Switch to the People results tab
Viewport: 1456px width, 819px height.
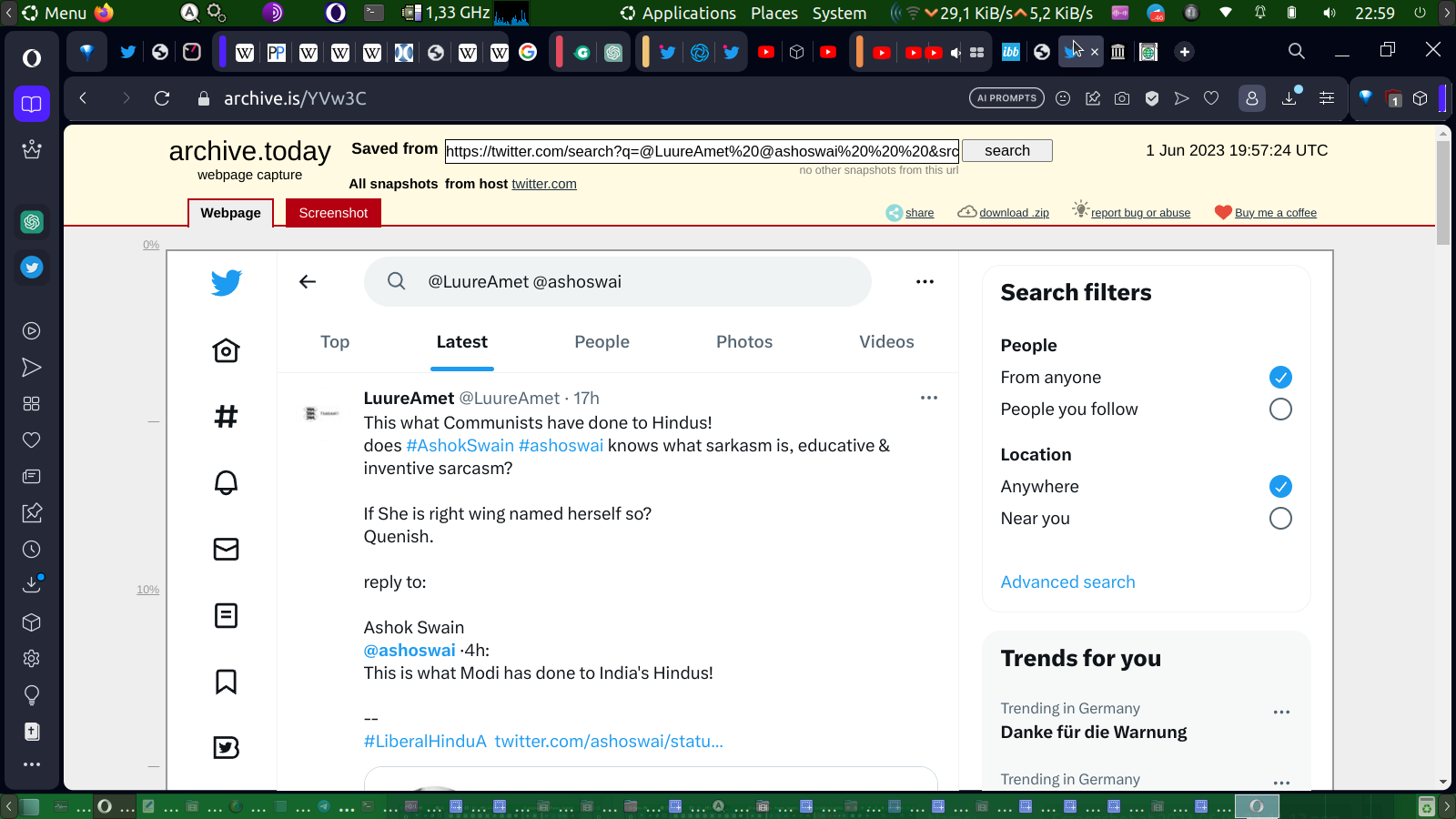pyautogui.click(x=602, y=342)
